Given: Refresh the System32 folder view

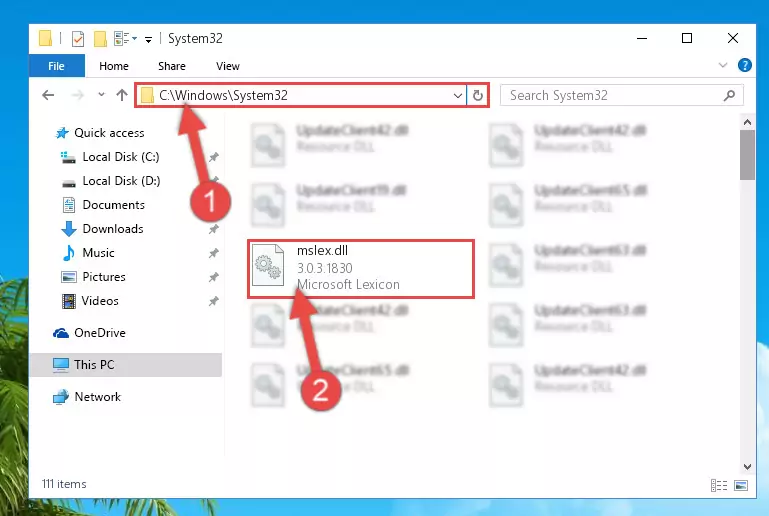Looking at the screenshot, I should 478,96.
